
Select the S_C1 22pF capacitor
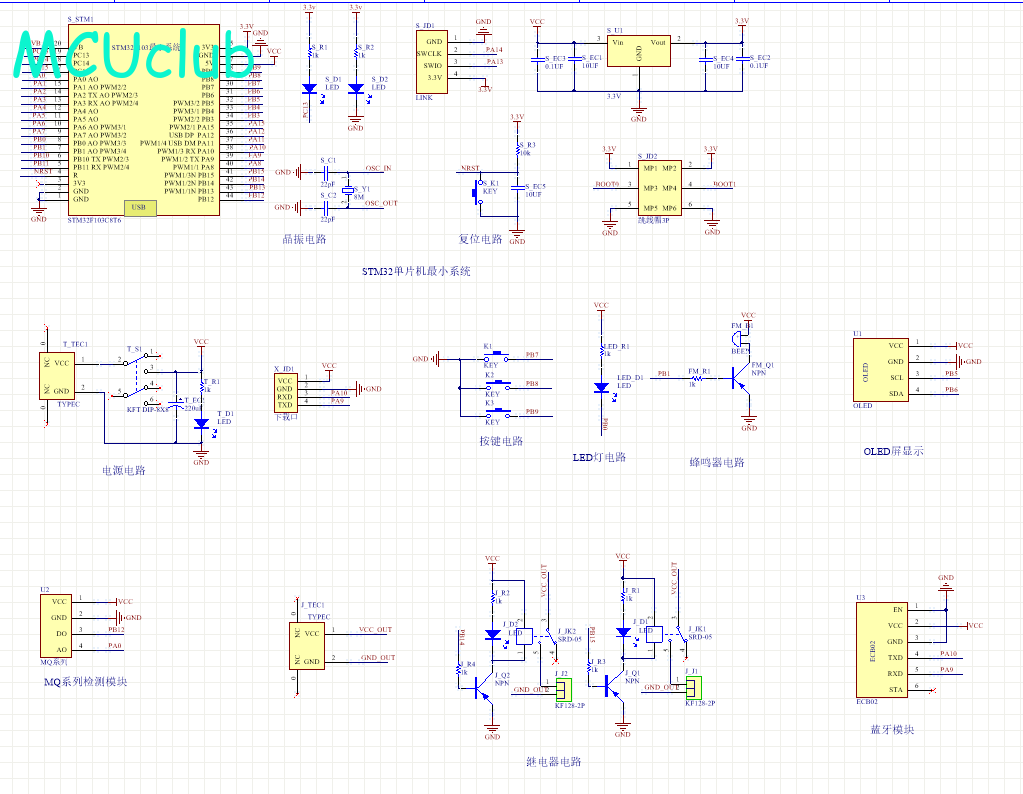[328, 172]
